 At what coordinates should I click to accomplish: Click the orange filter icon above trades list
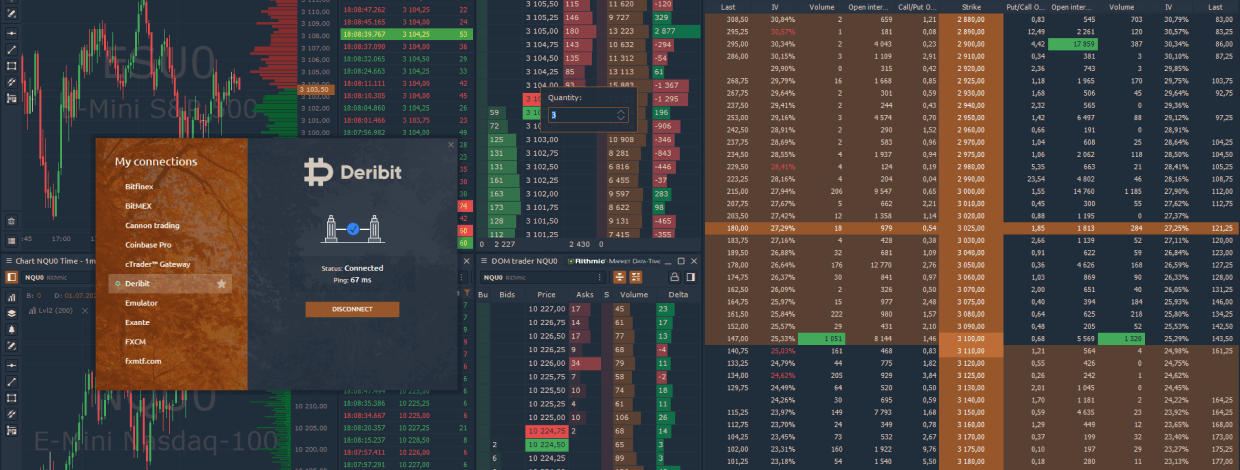[467, 293]
